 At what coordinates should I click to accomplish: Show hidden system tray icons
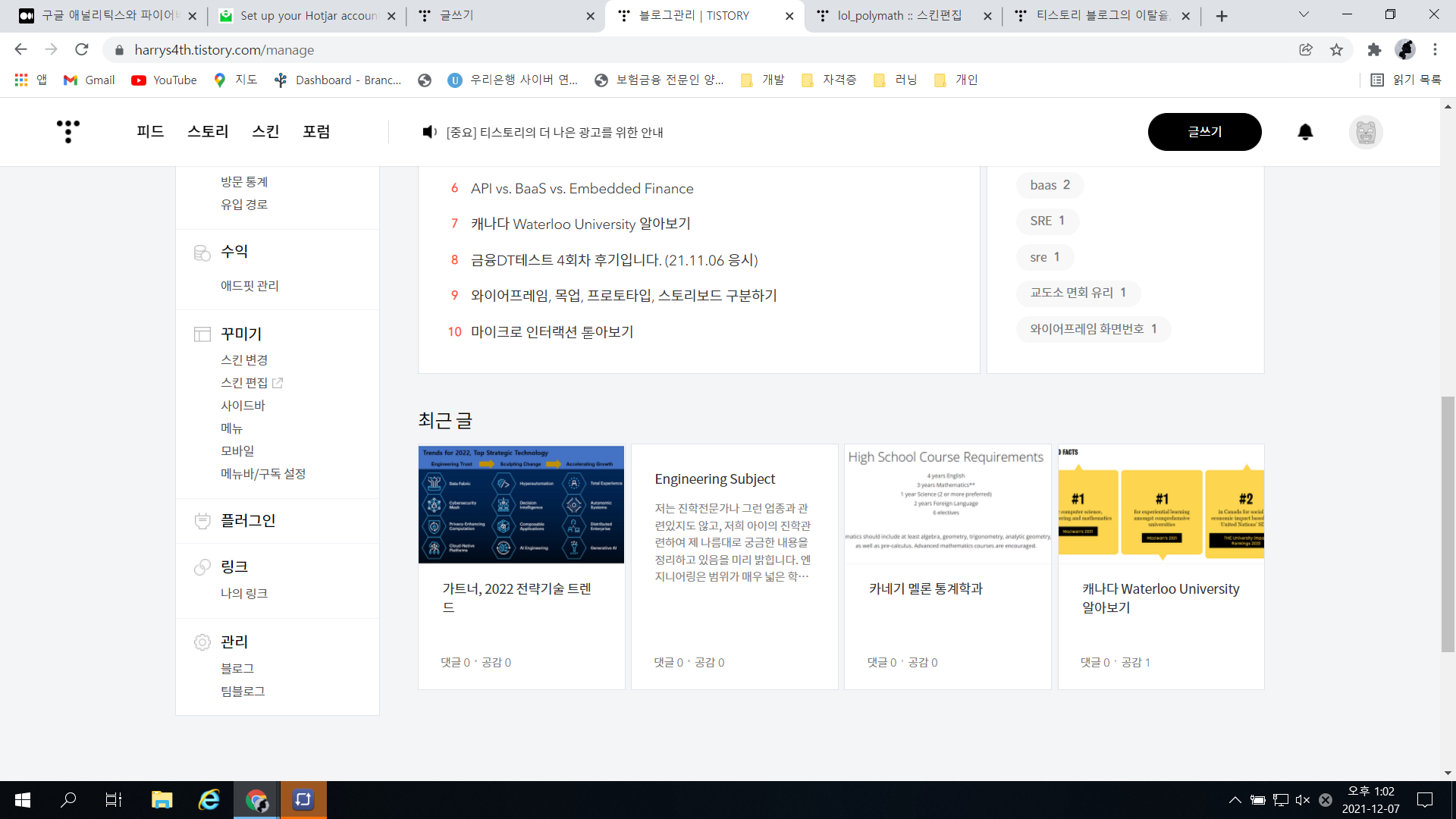tap(1235, 800)
